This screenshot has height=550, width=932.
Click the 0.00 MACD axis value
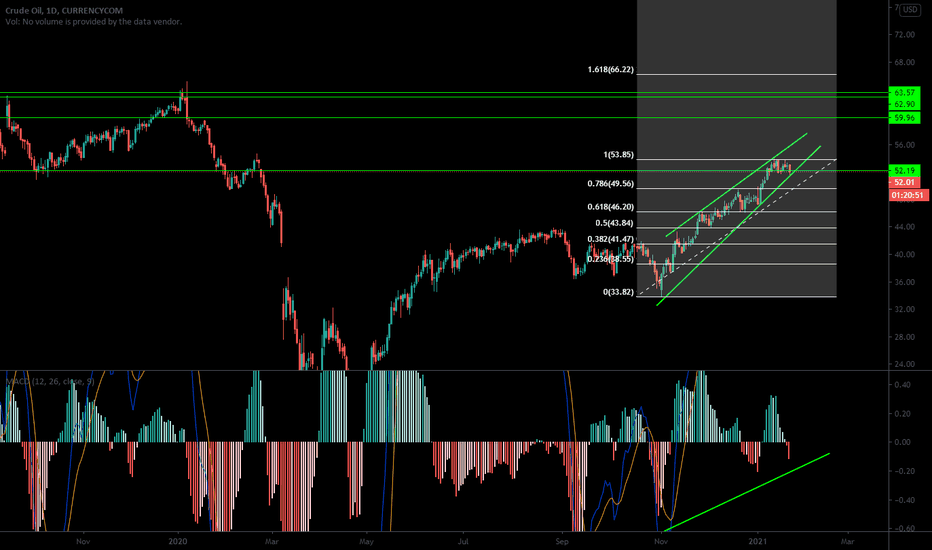click(x=902, y=442)
